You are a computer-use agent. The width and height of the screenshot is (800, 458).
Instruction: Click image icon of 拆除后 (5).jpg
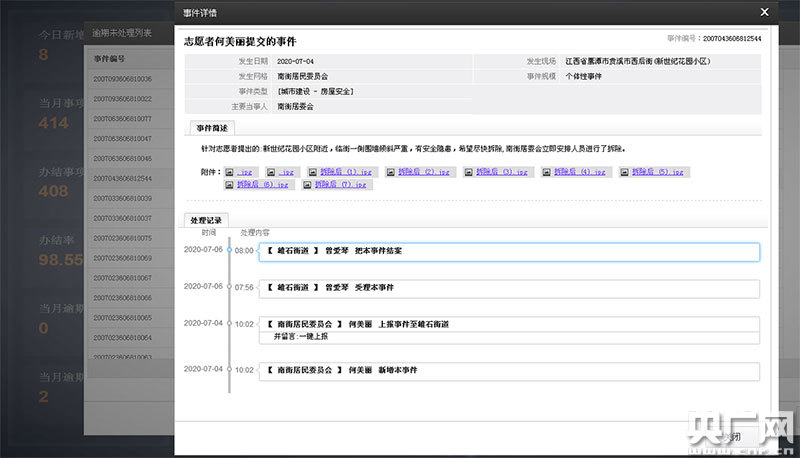click(x=626, y=172)
